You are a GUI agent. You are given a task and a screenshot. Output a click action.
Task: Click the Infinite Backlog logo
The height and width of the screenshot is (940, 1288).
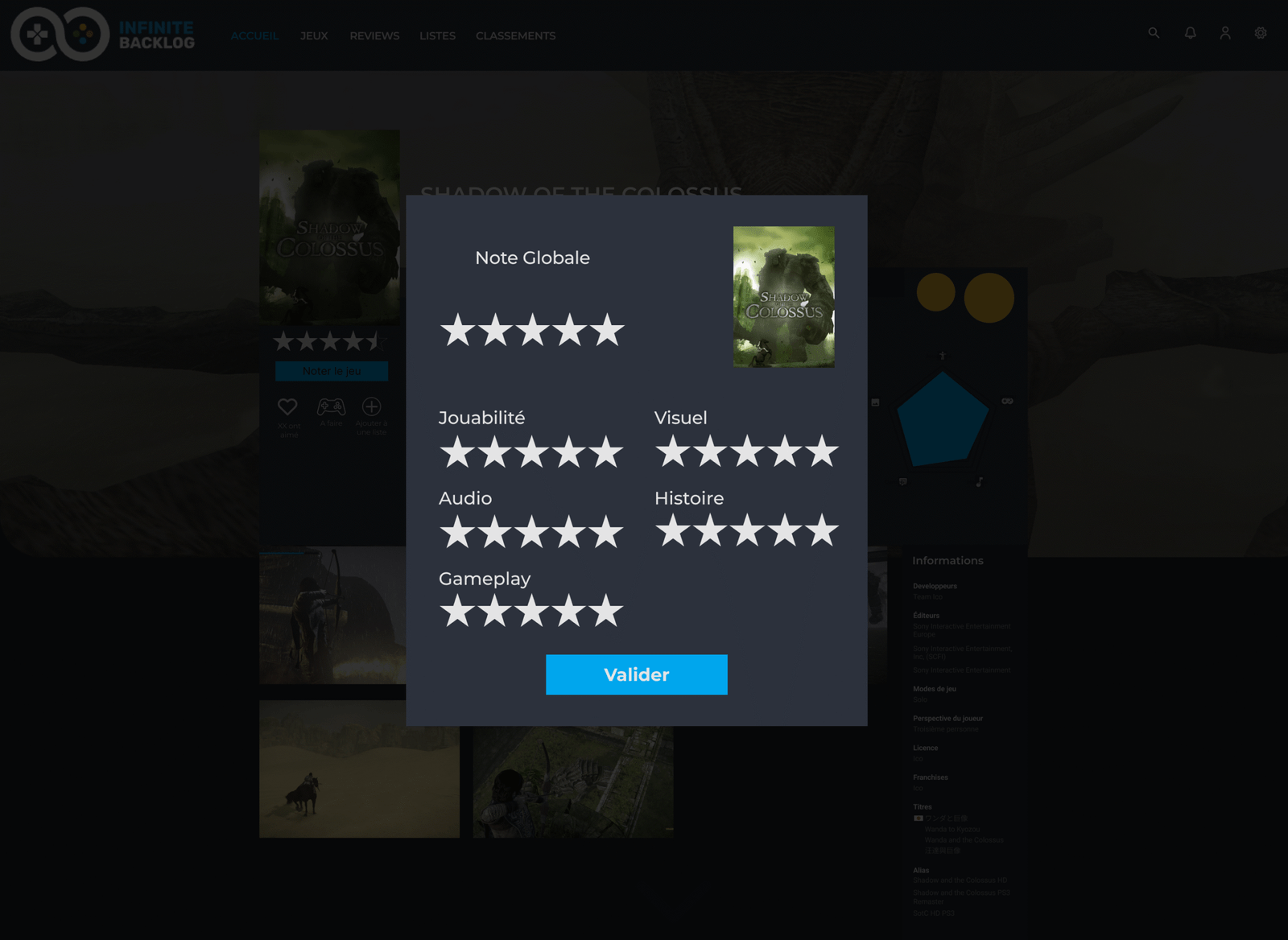[x=103, y=35]
